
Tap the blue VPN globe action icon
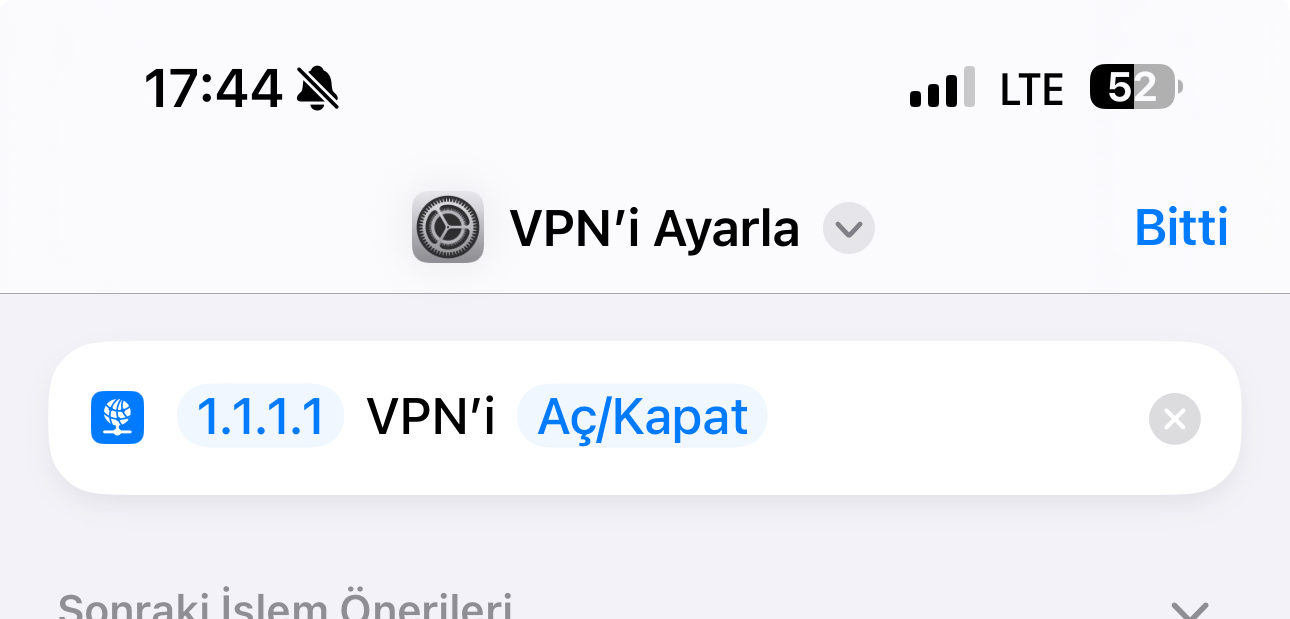[118, 417]
